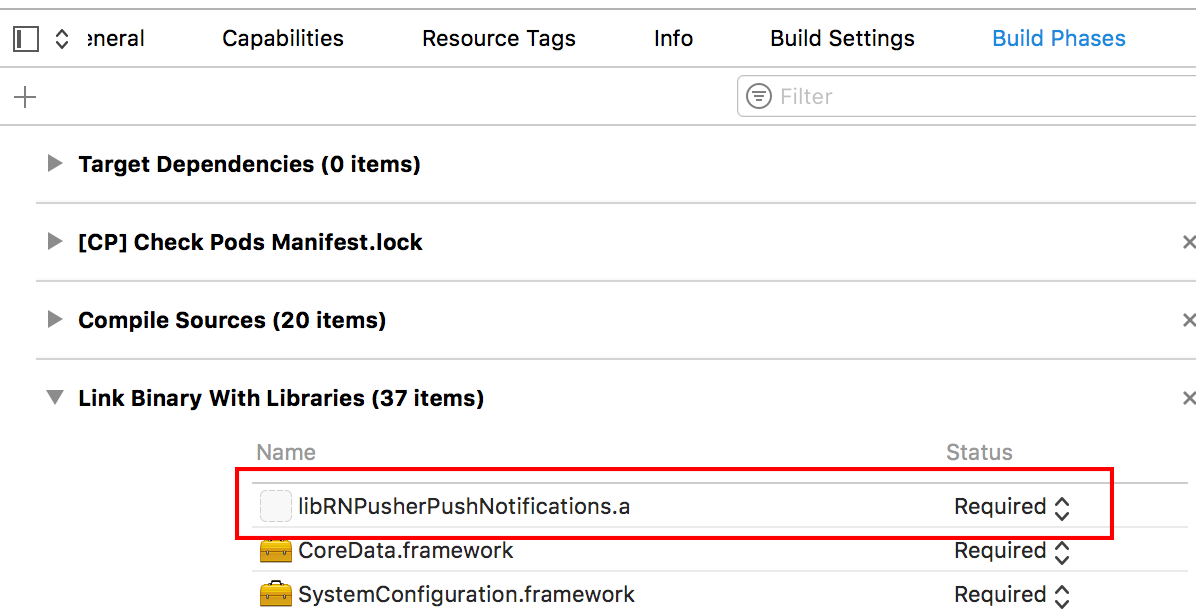Open Required status dropdown for libRNPusherPushNotifications.a
The width and height of the screenshot is (1196, 614).
coord(1063,506)
